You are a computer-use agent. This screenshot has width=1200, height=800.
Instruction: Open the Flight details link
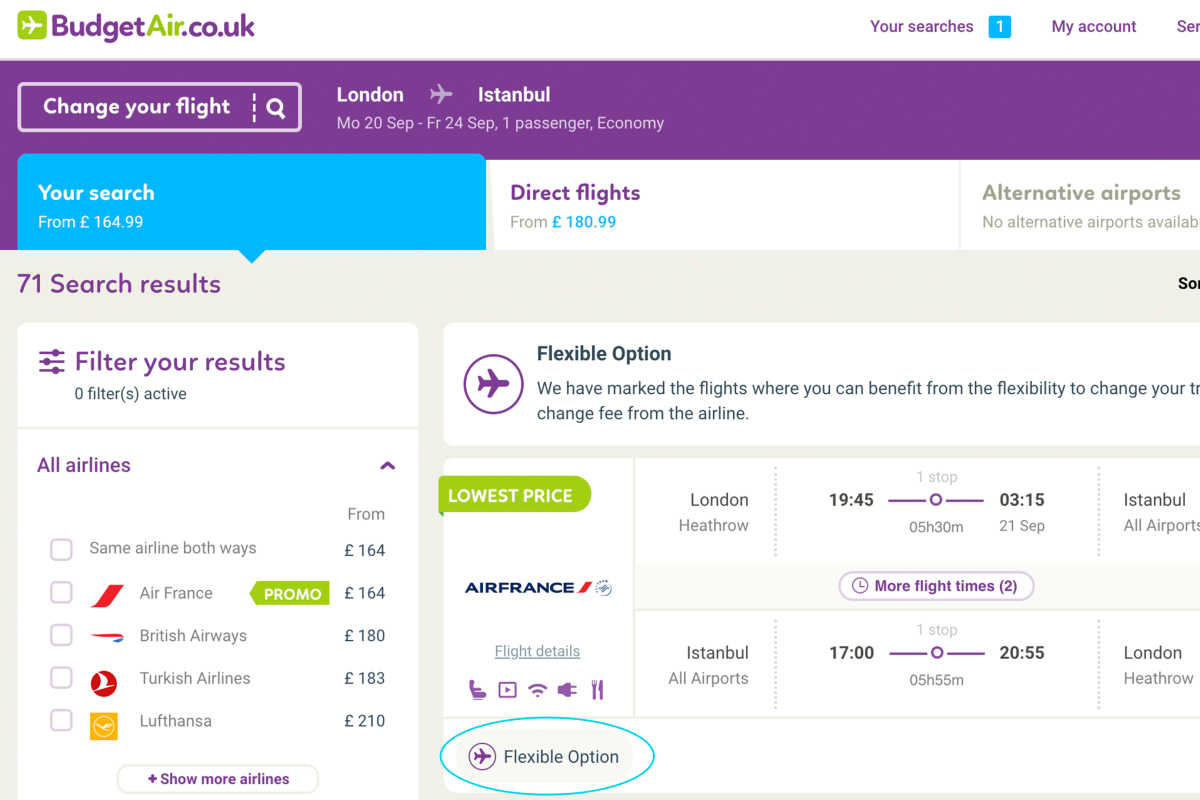pyautogui.click(x=537, y=651)
